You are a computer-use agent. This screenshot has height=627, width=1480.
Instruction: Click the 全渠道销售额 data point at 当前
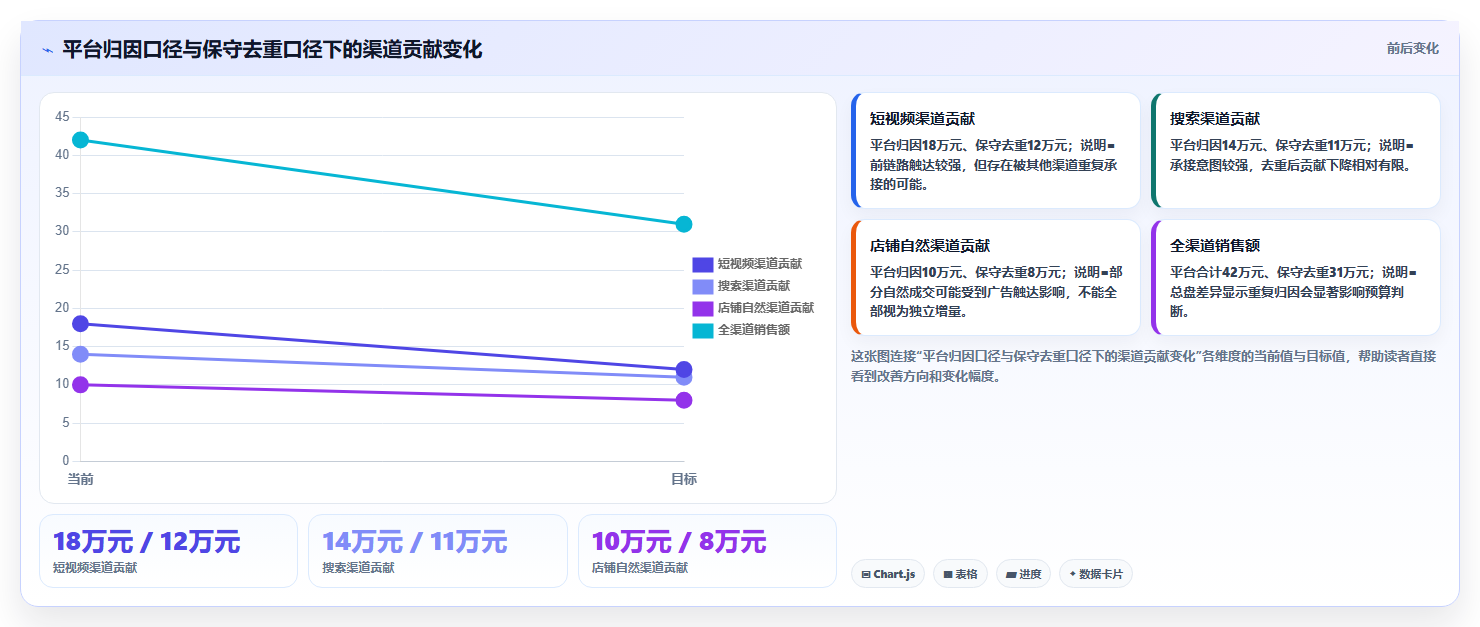pyautogui.click(x=80, y=140)
